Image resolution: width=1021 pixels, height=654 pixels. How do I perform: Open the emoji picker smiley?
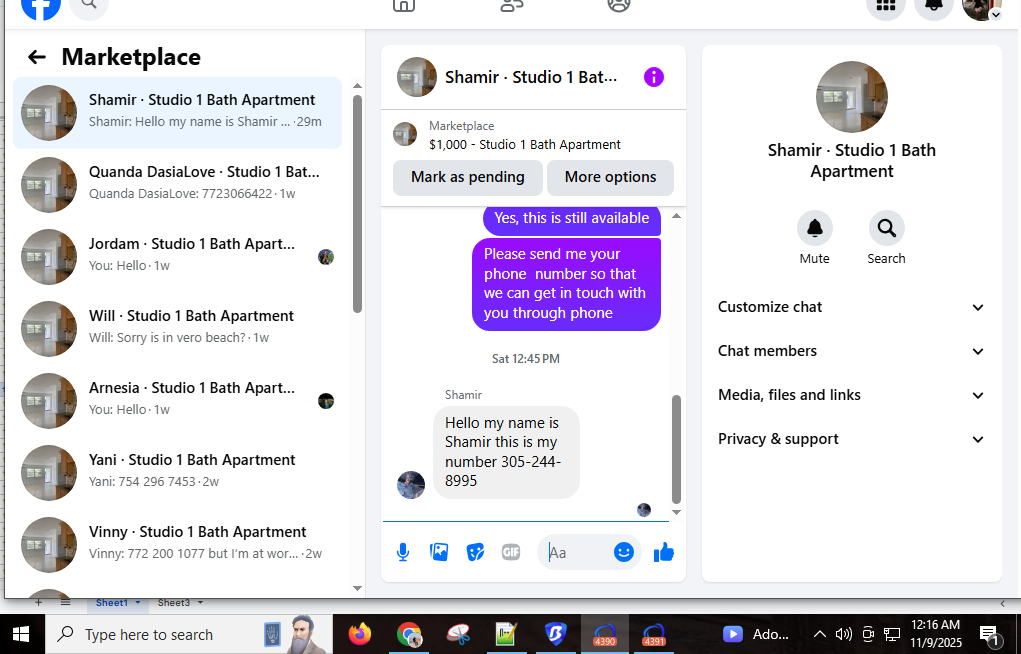coord(623,552)
